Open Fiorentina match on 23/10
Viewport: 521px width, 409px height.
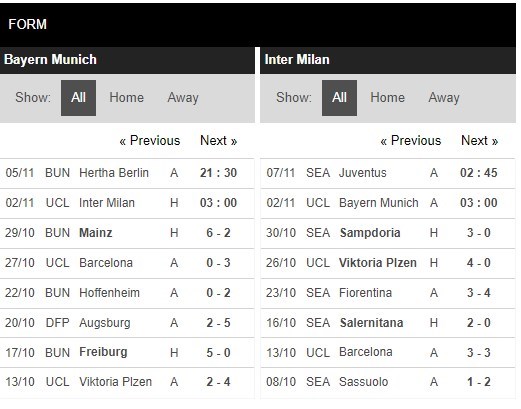[x=388, y=293]
